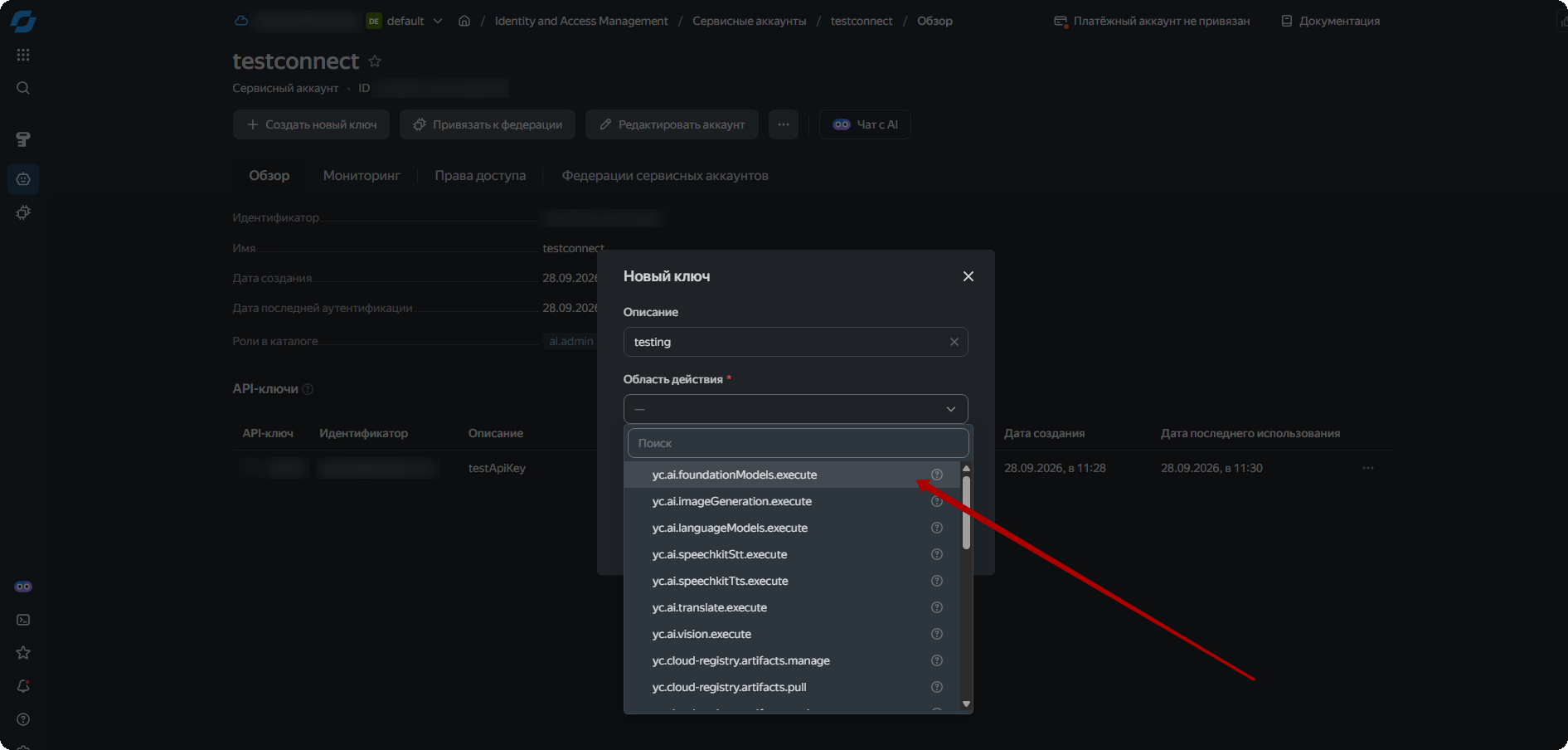Click the Редактировать аккаунт button
Image resolution: width=1568 pixels, height=750 pixels.
(672, 124)
